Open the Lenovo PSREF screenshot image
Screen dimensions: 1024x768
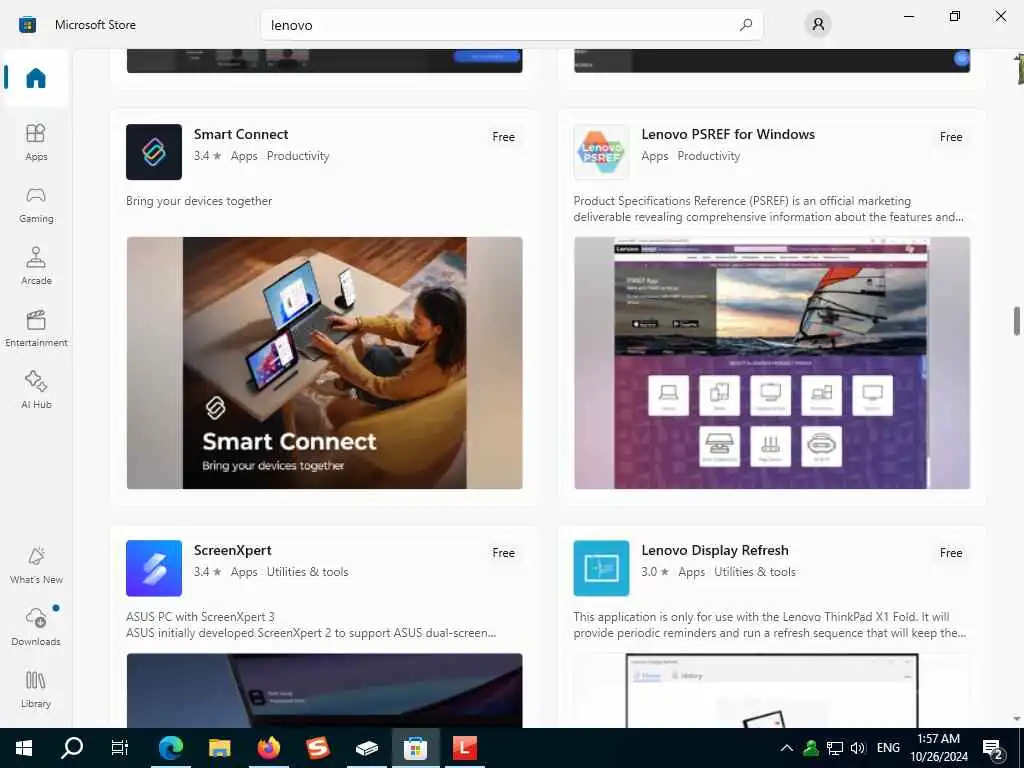(772, 362)
